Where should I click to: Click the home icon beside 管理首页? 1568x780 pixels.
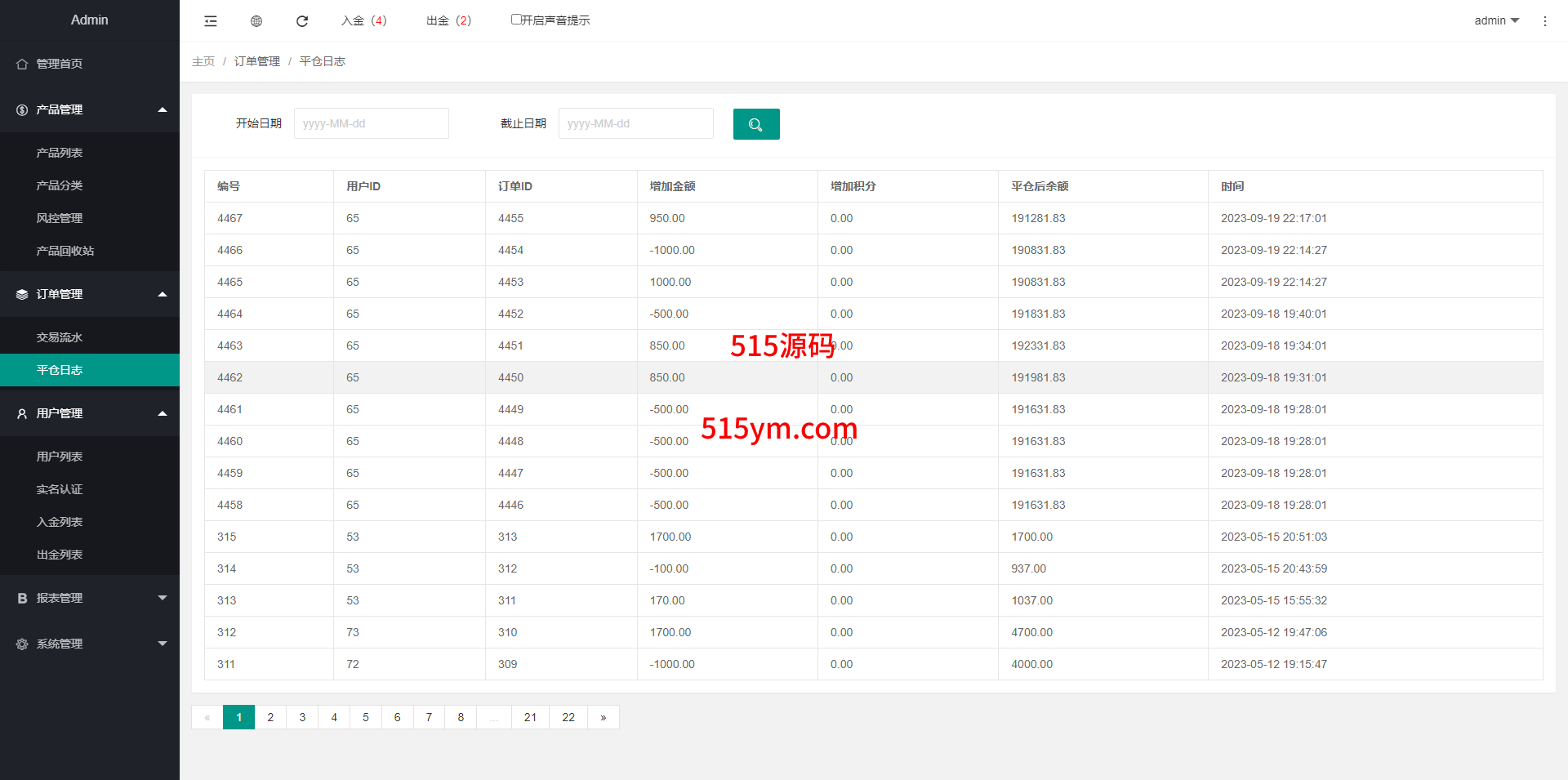point(22,64)
